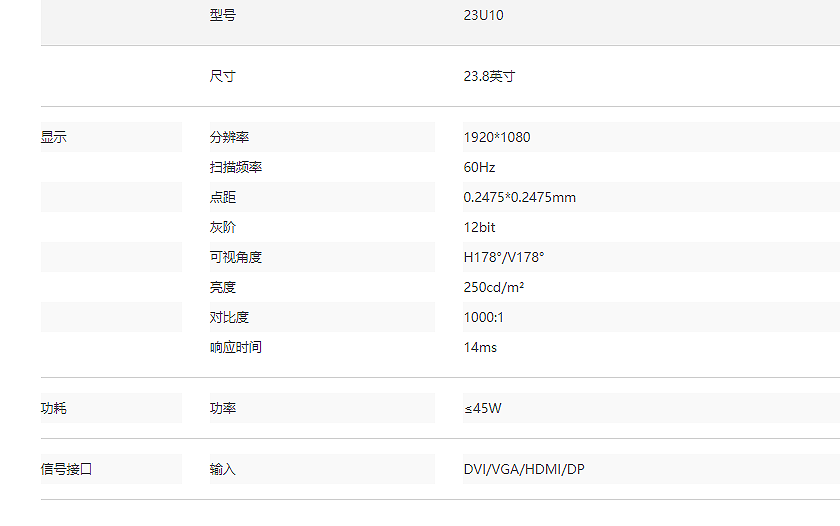This screenshot has height=526, width=840.
Task: Click the 显示 category heading
Action: [x=54, y=137]
